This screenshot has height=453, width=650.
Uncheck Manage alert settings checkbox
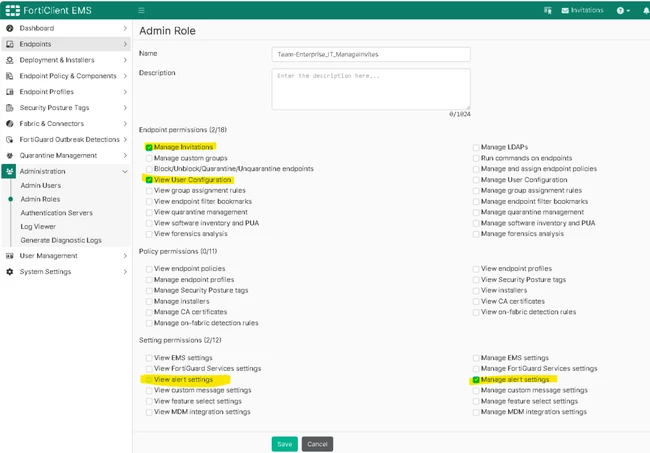pos(476,380)
